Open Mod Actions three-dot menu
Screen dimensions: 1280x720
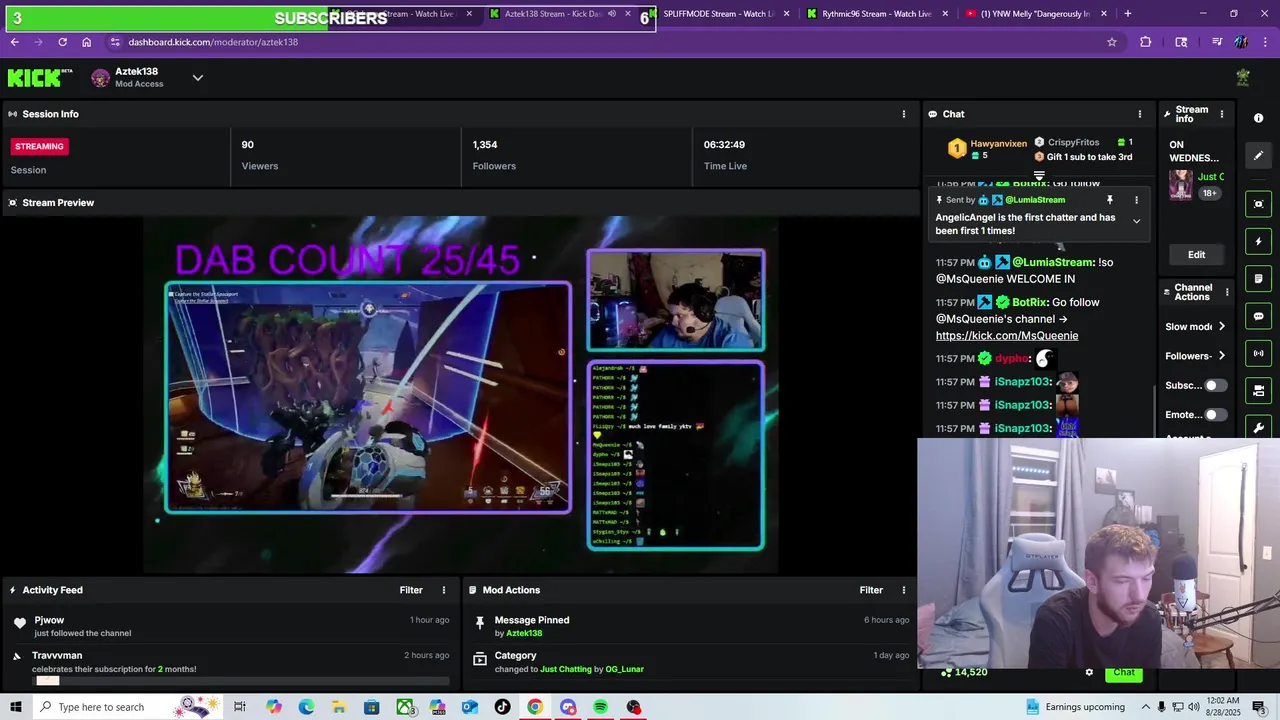[904, 590]
